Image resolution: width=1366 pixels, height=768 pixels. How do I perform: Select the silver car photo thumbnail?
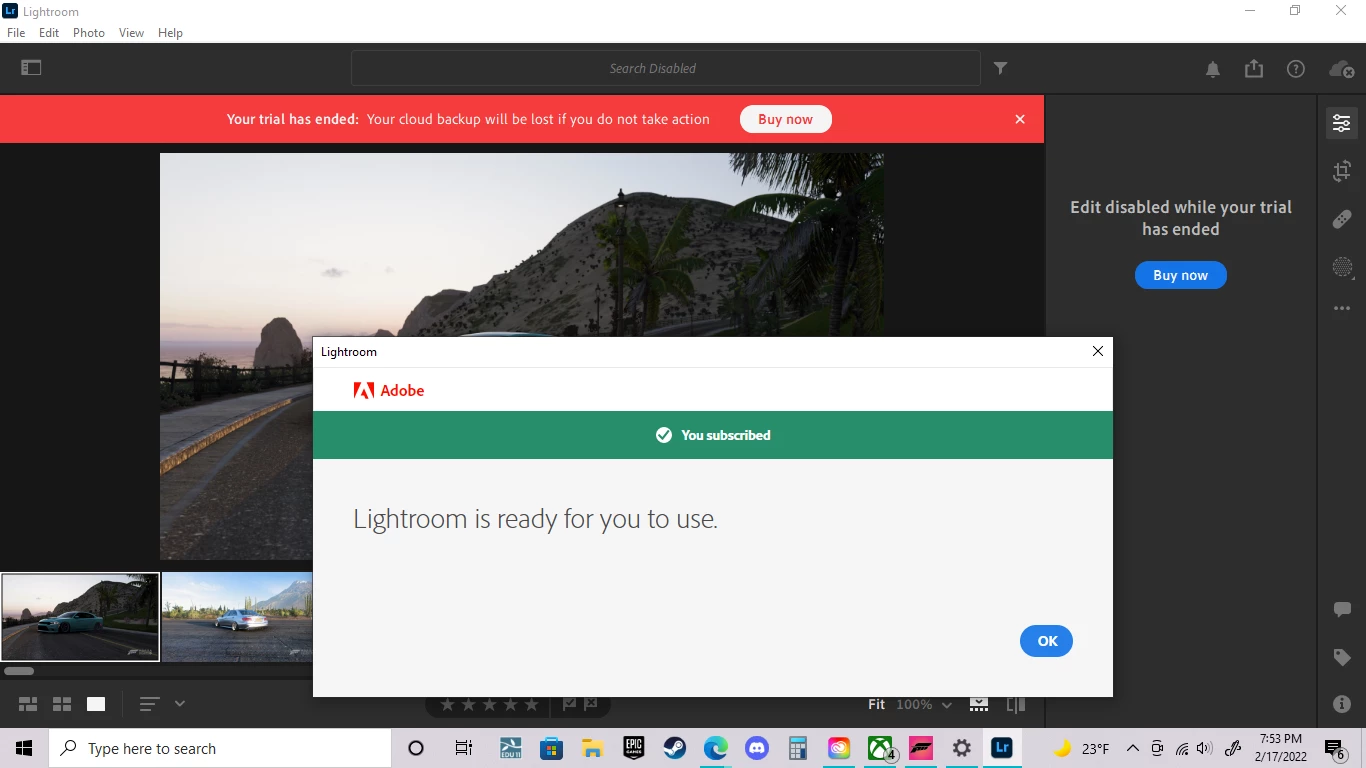[x=237, y=617]
